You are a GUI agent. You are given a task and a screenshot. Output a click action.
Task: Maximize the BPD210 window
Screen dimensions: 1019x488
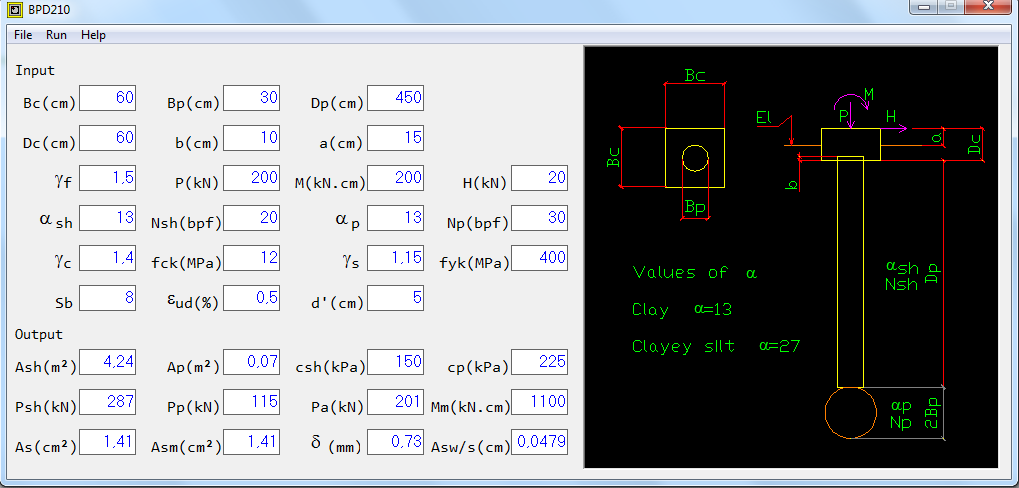click(951, 6)
